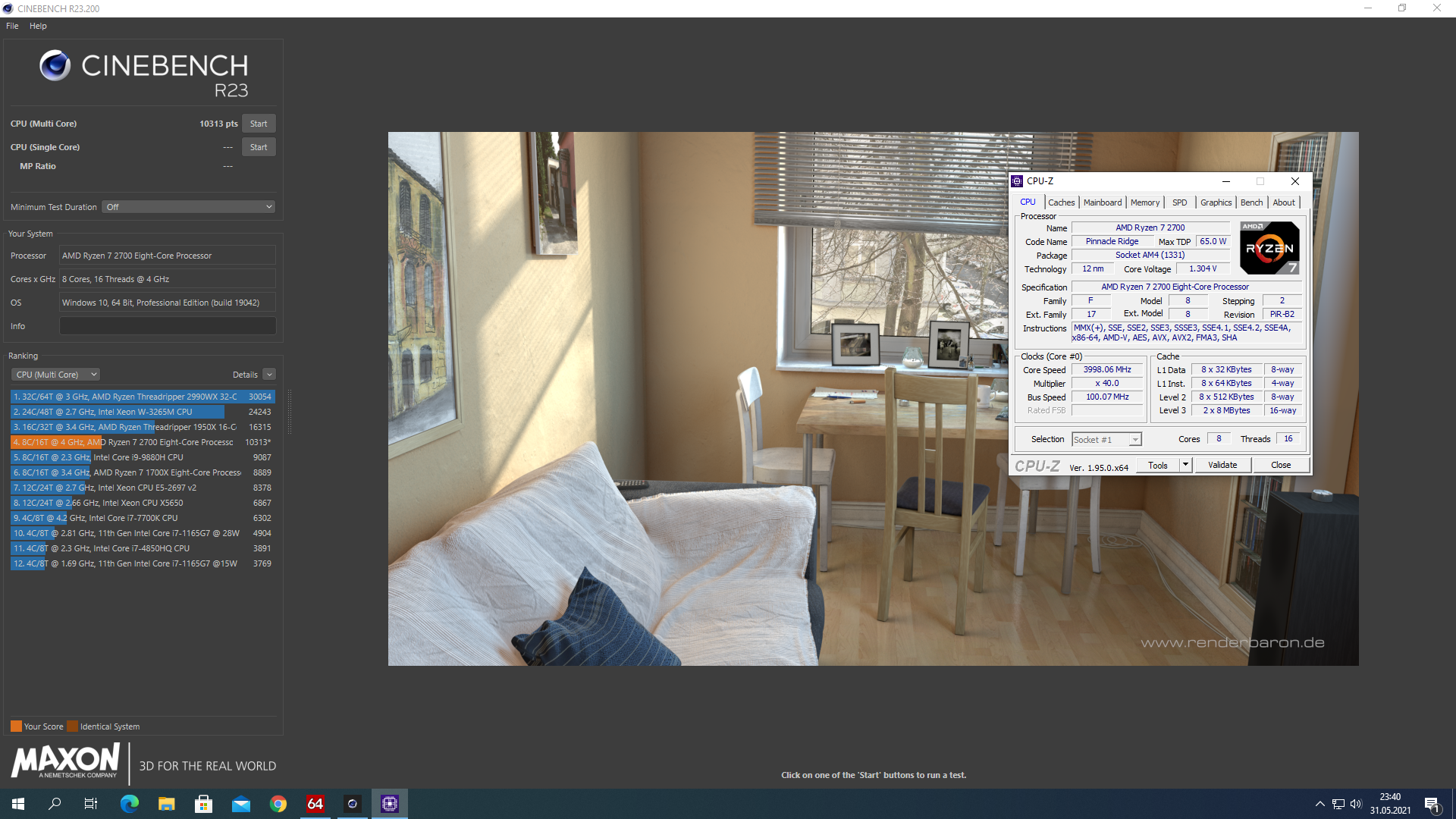
Task: Click the volume speaker tray icon
Action: pos(1356,804)
